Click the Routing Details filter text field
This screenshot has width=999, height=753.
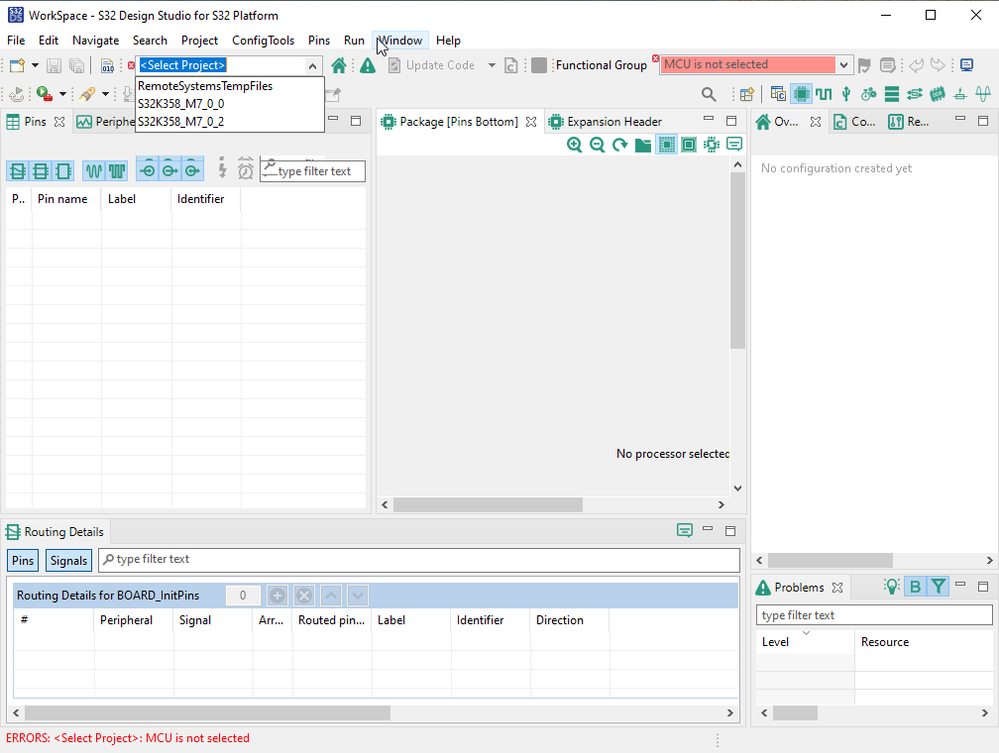click(419, 559)
